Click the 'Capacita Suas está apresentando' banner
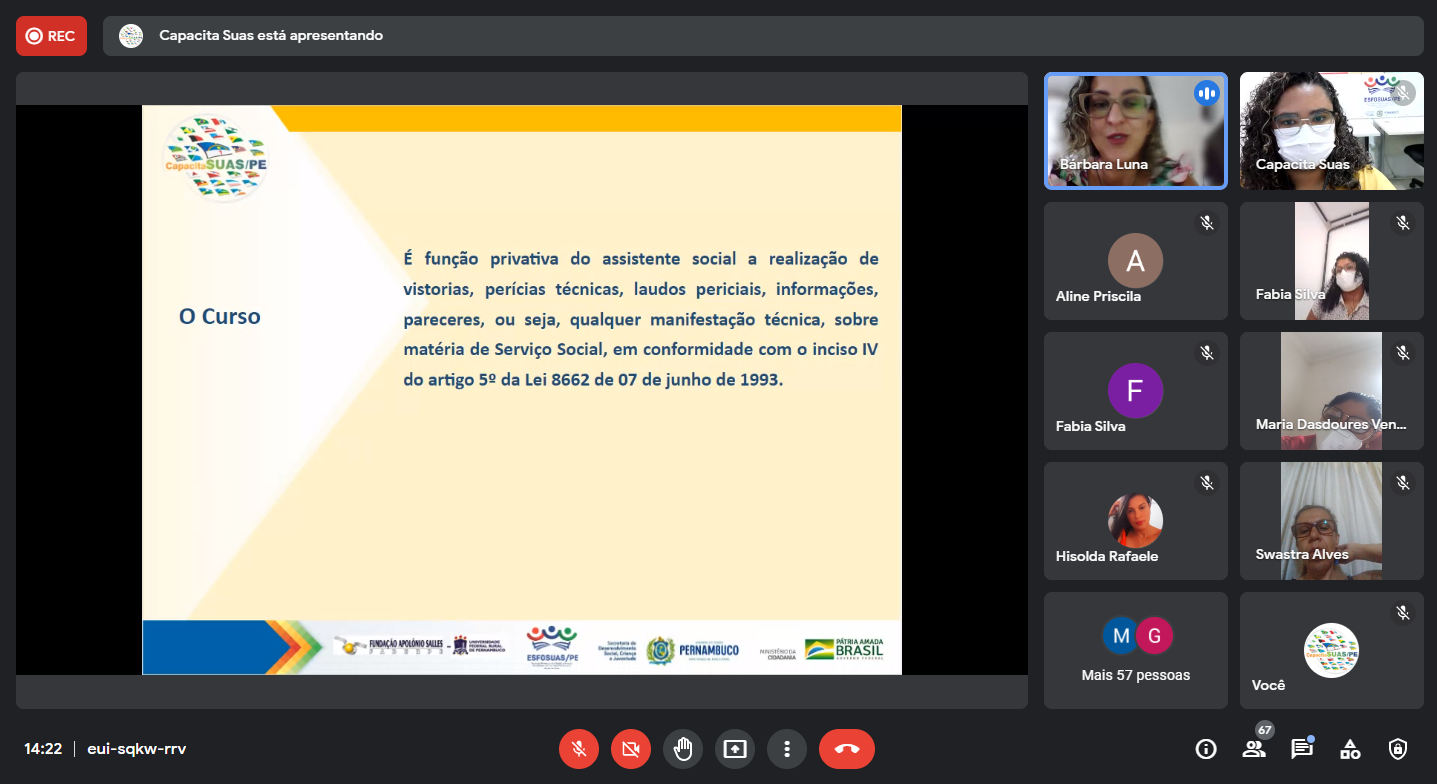 [271, 36]
